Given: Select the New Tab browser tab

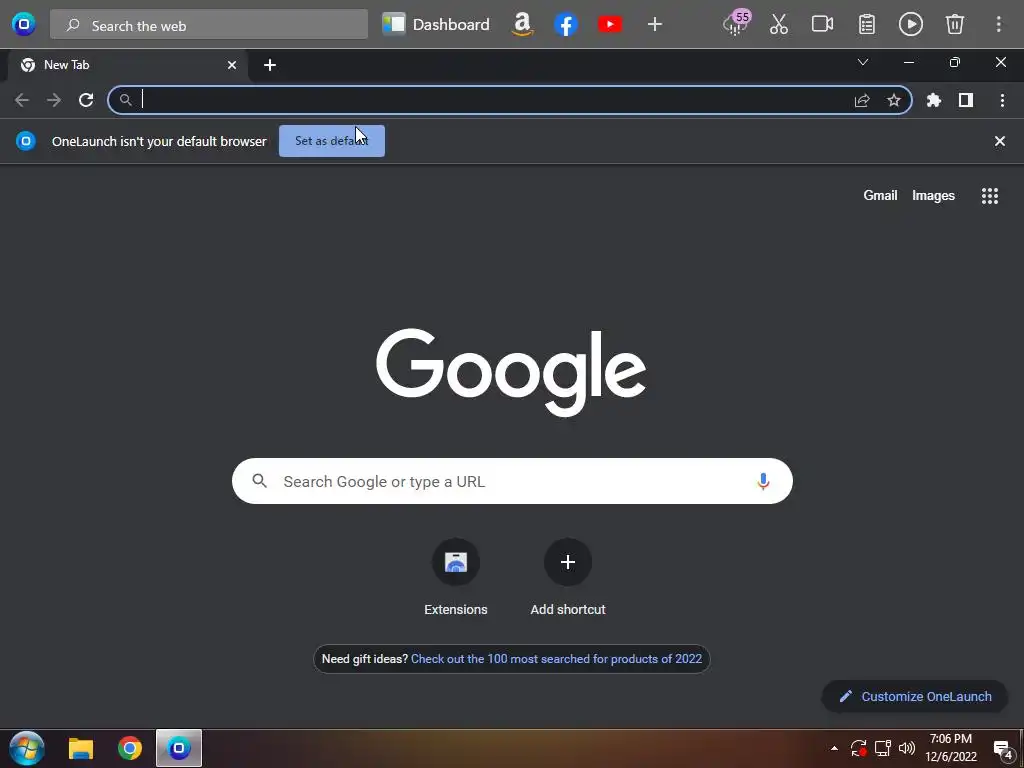Looking at the screenshot, I should (127, 65).
